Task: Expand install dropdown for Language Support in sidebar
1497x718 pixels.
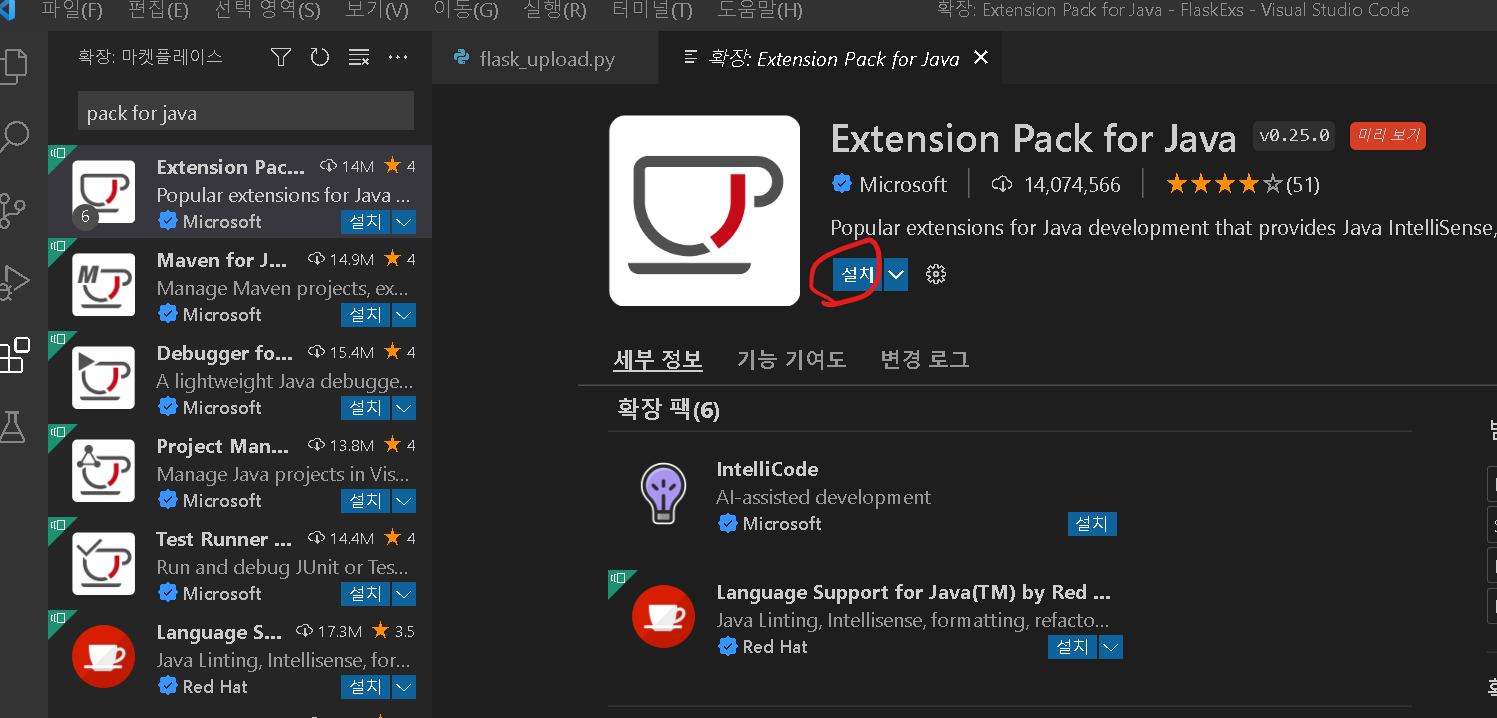Action: [x=404, y=687]
